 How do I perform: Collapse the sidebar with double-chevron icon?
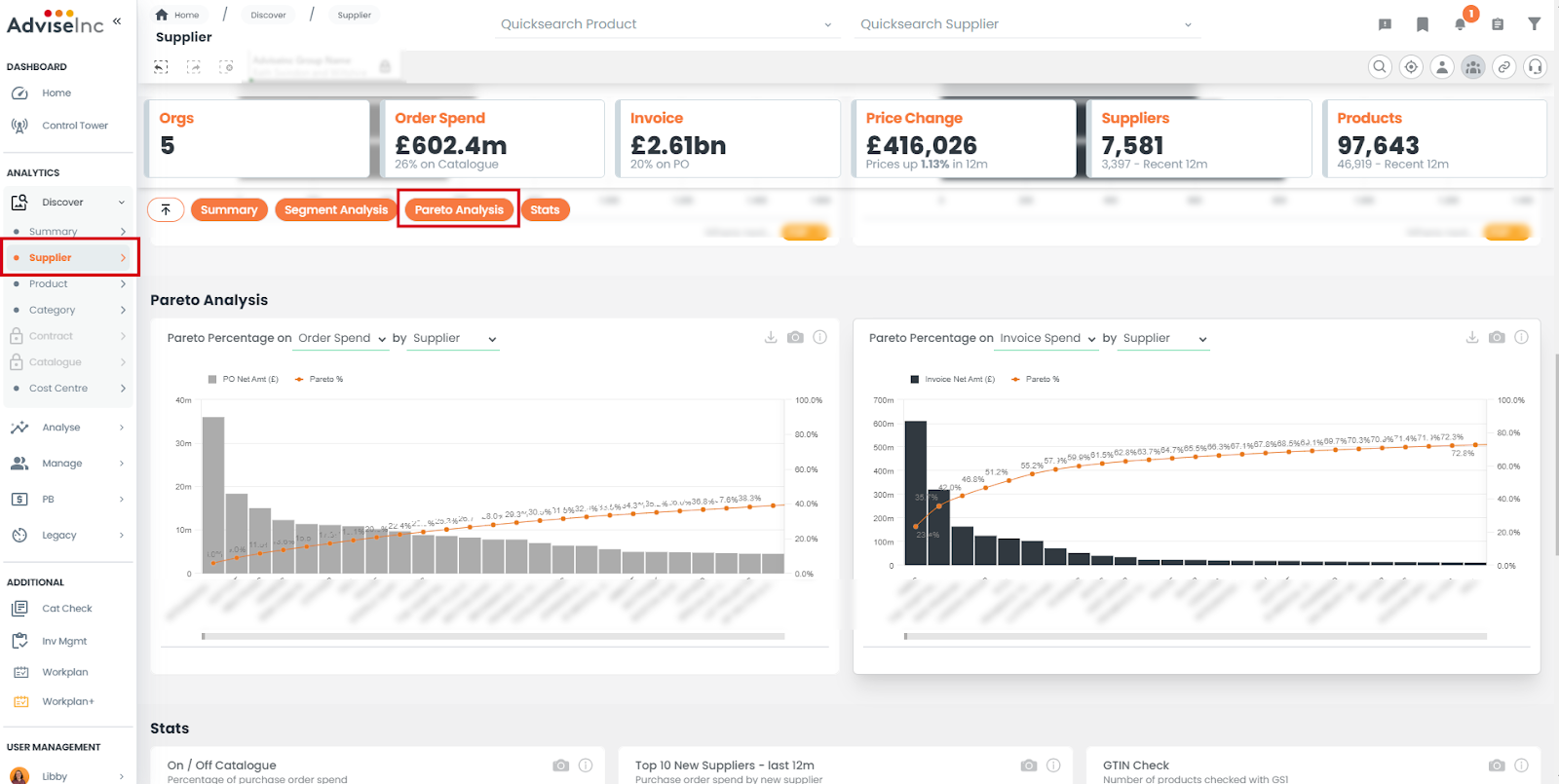(117, 20)
